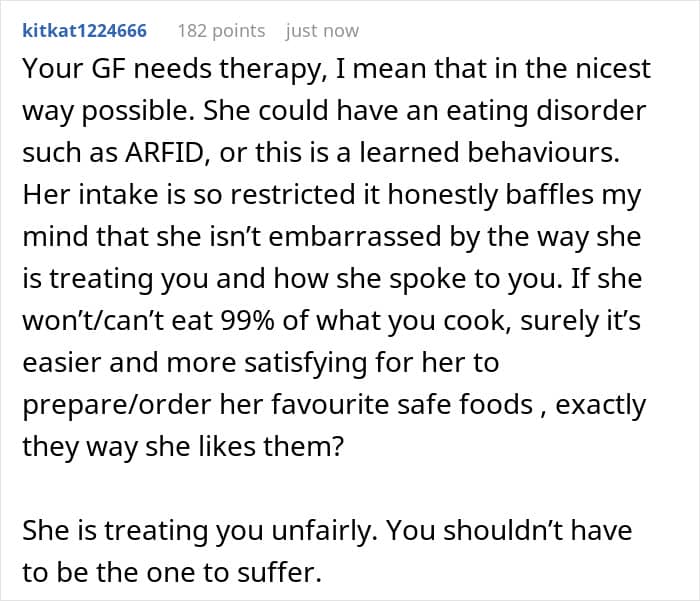Click the words 'learned behaviours'

click(x=489, y=152)
